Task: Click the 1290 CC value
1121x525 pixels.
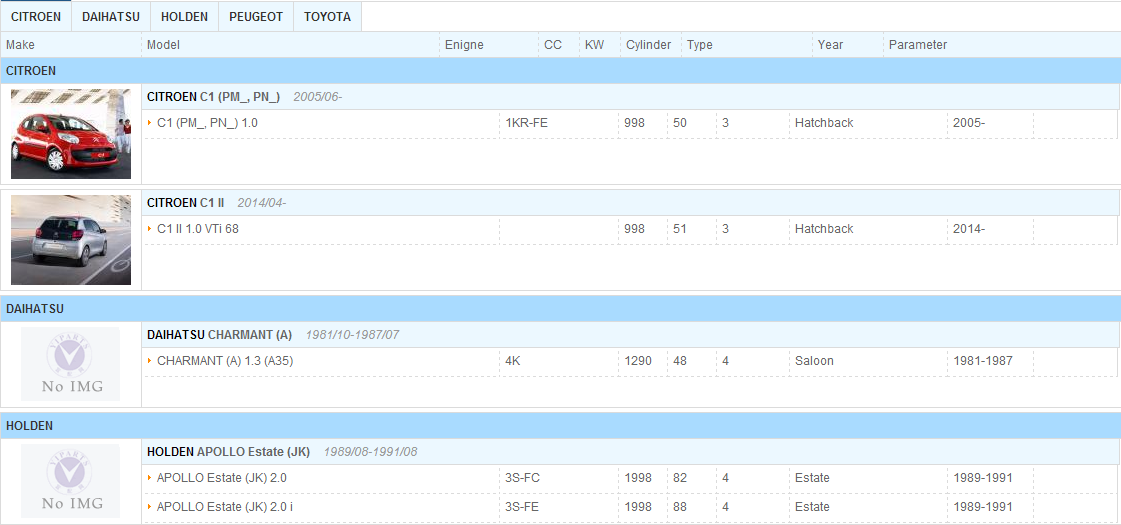Action: (x=638, y=360)
